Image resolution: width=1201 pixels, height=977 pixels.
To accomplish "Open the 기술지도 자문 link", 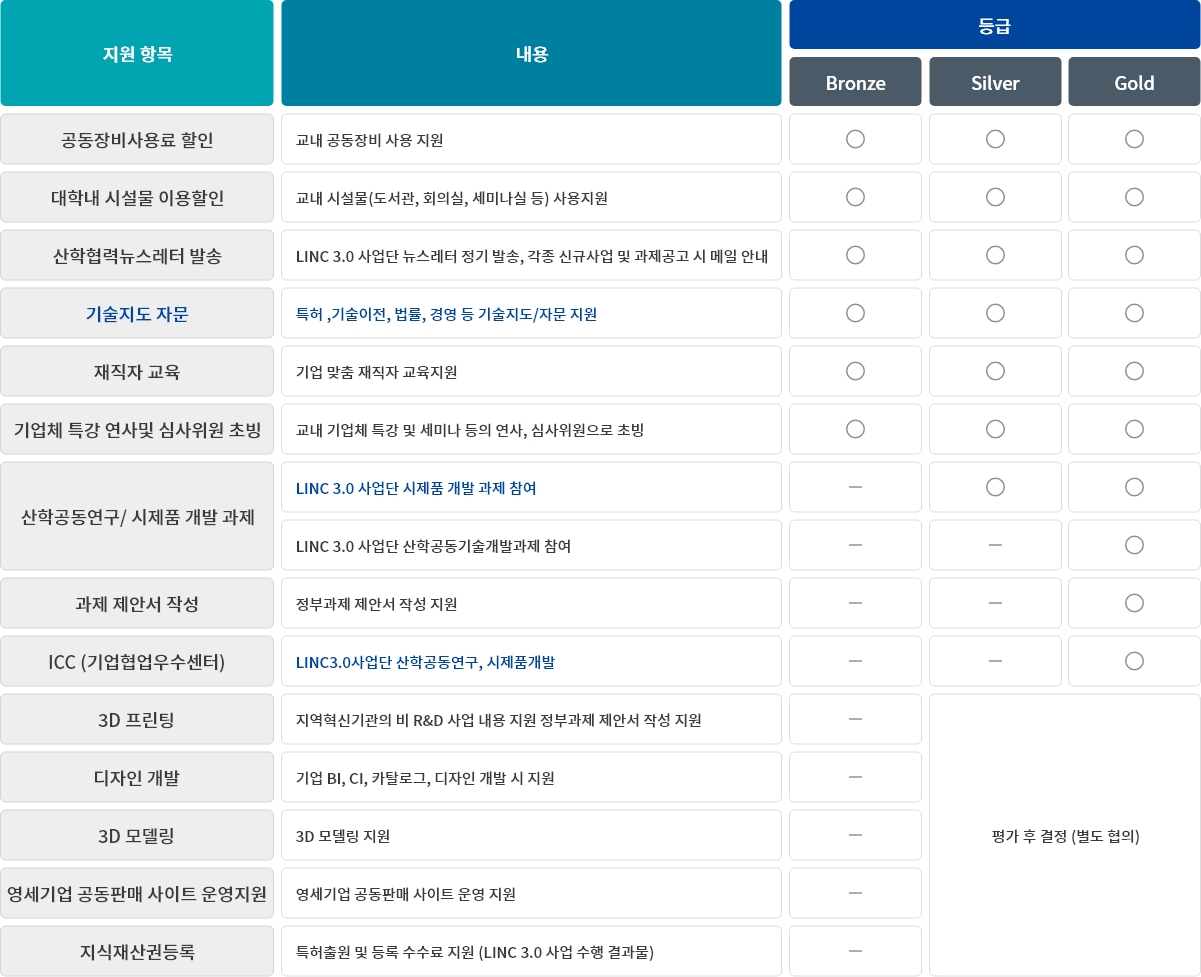I will (137, 314).
